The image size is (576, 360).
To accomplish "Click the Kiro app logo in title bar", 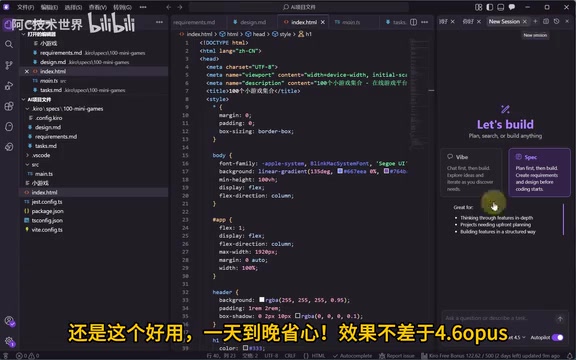I will (6, 7).
